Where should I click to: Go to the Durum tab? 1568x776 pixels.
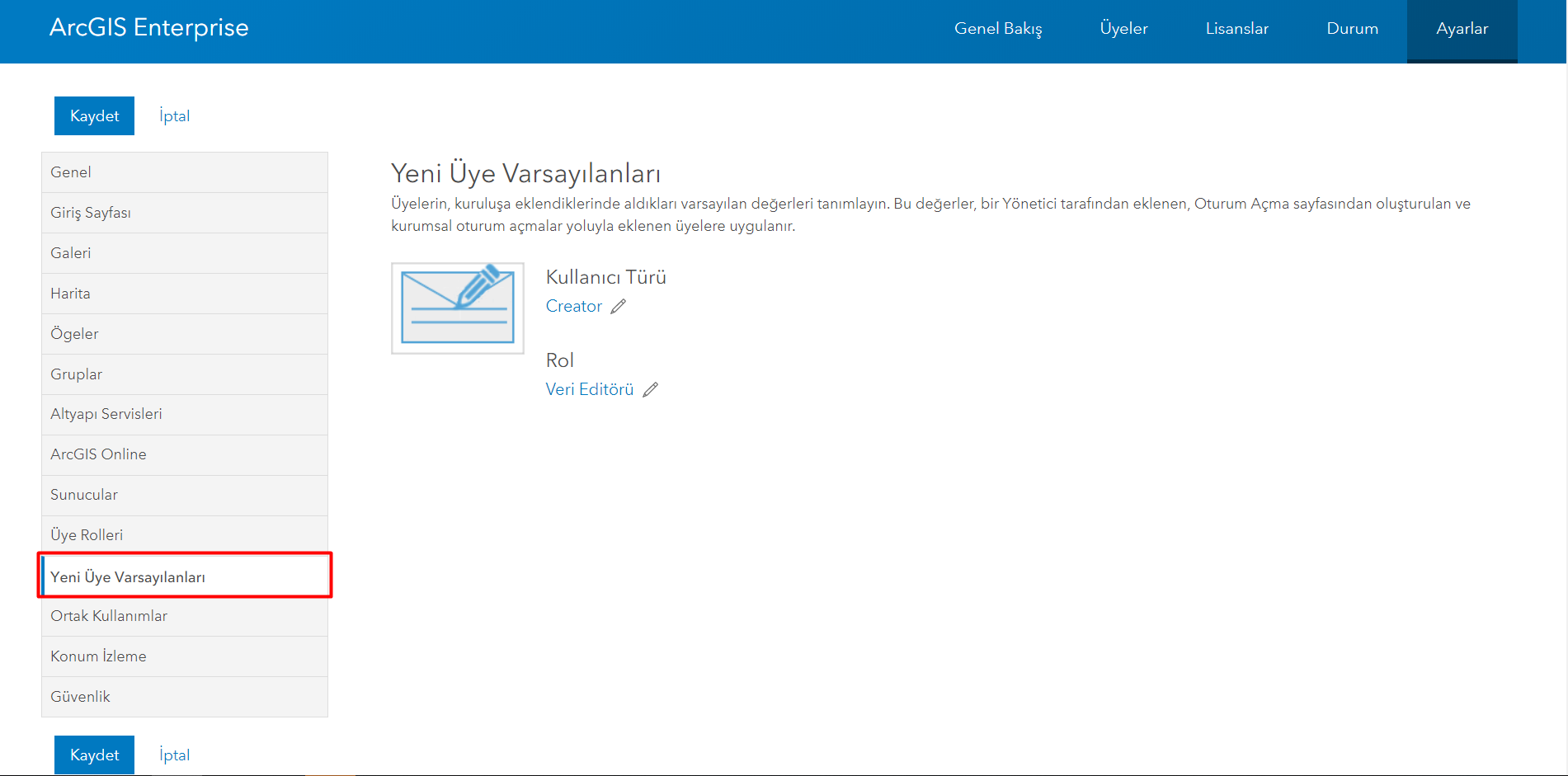[x=1352, y=29]
